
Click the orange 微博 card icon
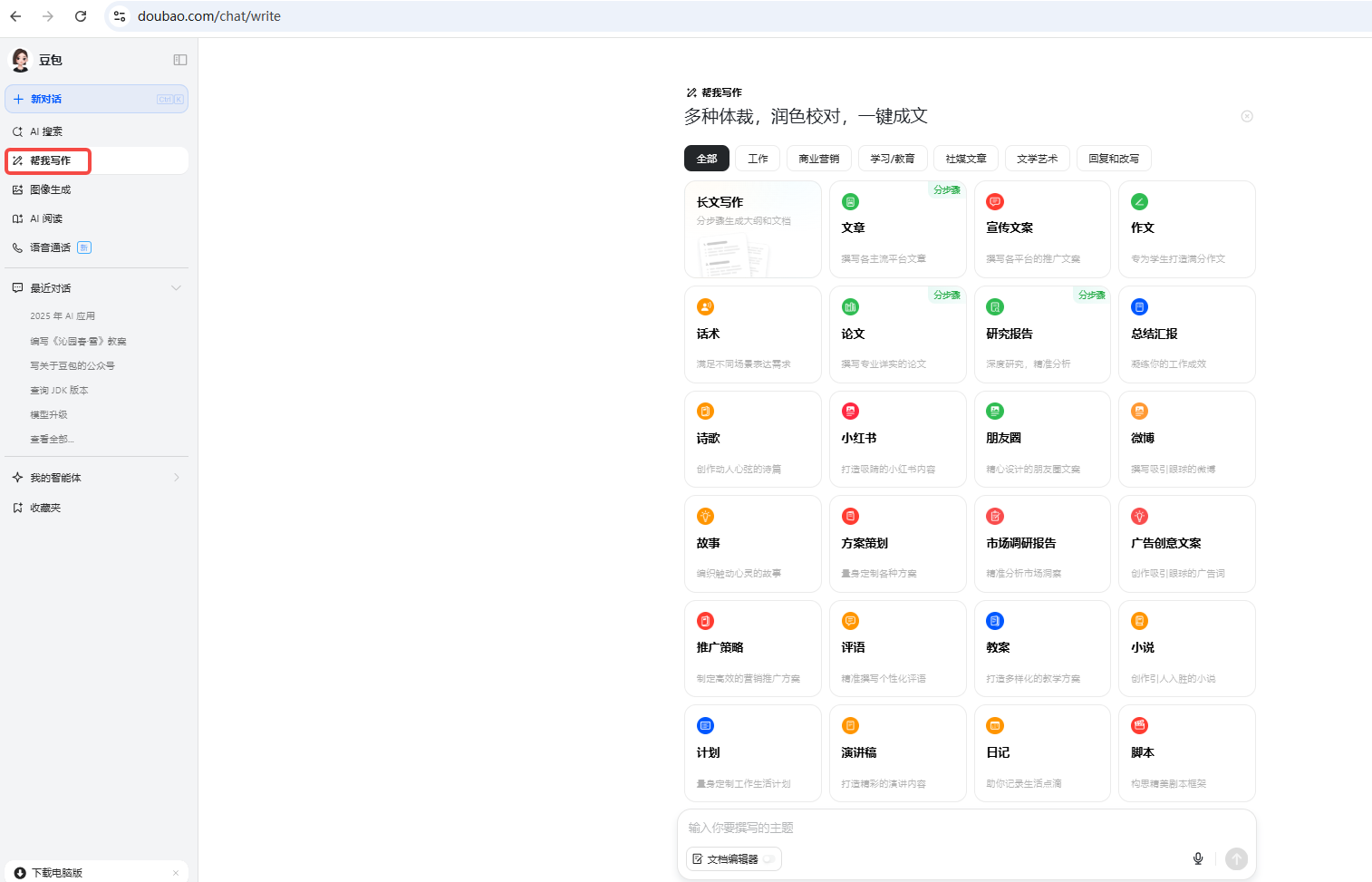coord(1140,412)
